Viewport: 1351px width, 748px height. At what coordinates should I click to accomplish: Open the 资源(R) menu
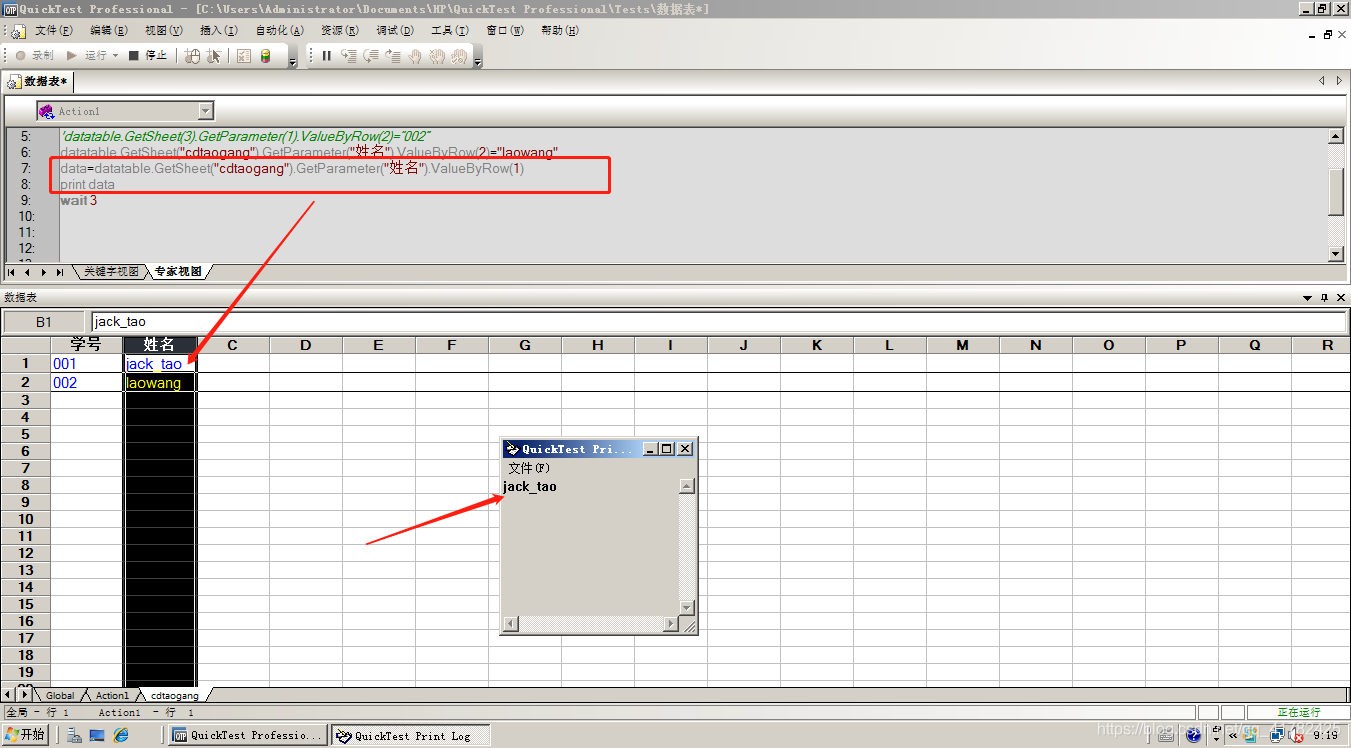point(340,31)
